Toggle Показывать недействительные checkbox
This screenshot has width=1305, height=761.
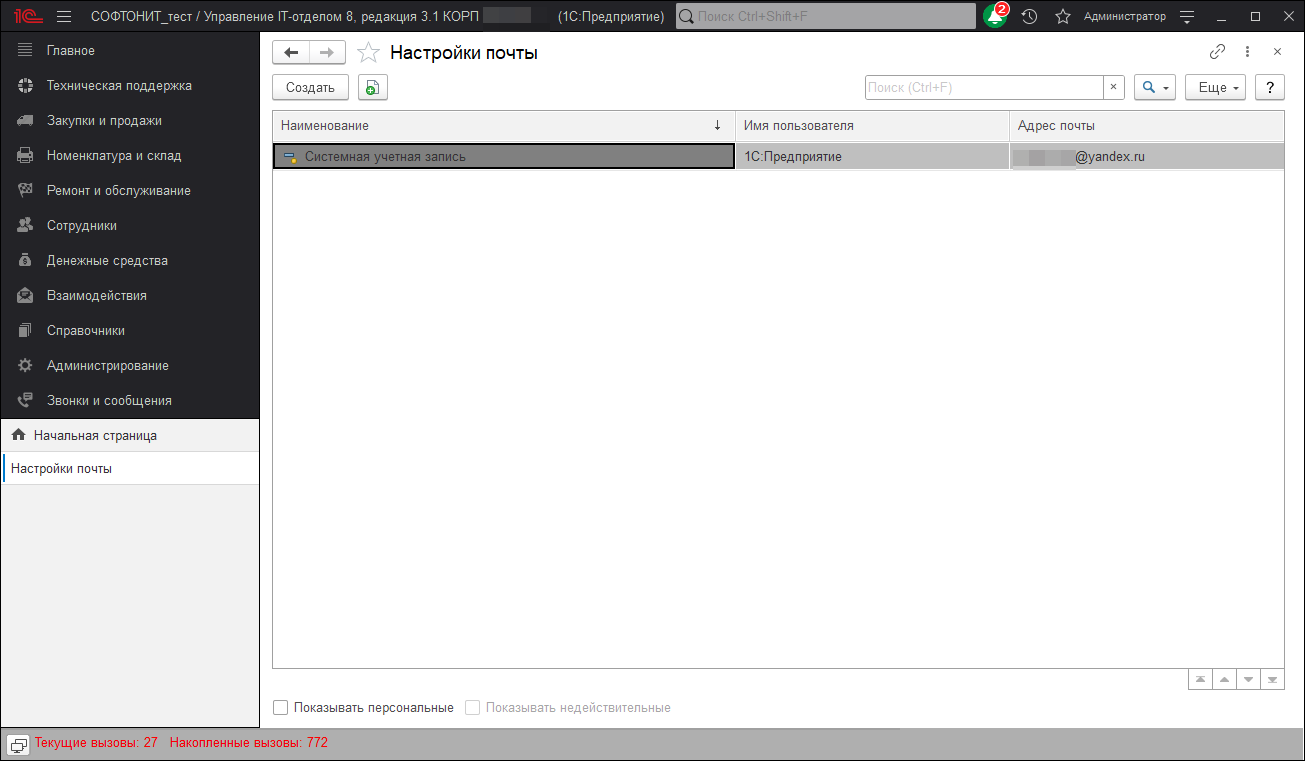473,708
